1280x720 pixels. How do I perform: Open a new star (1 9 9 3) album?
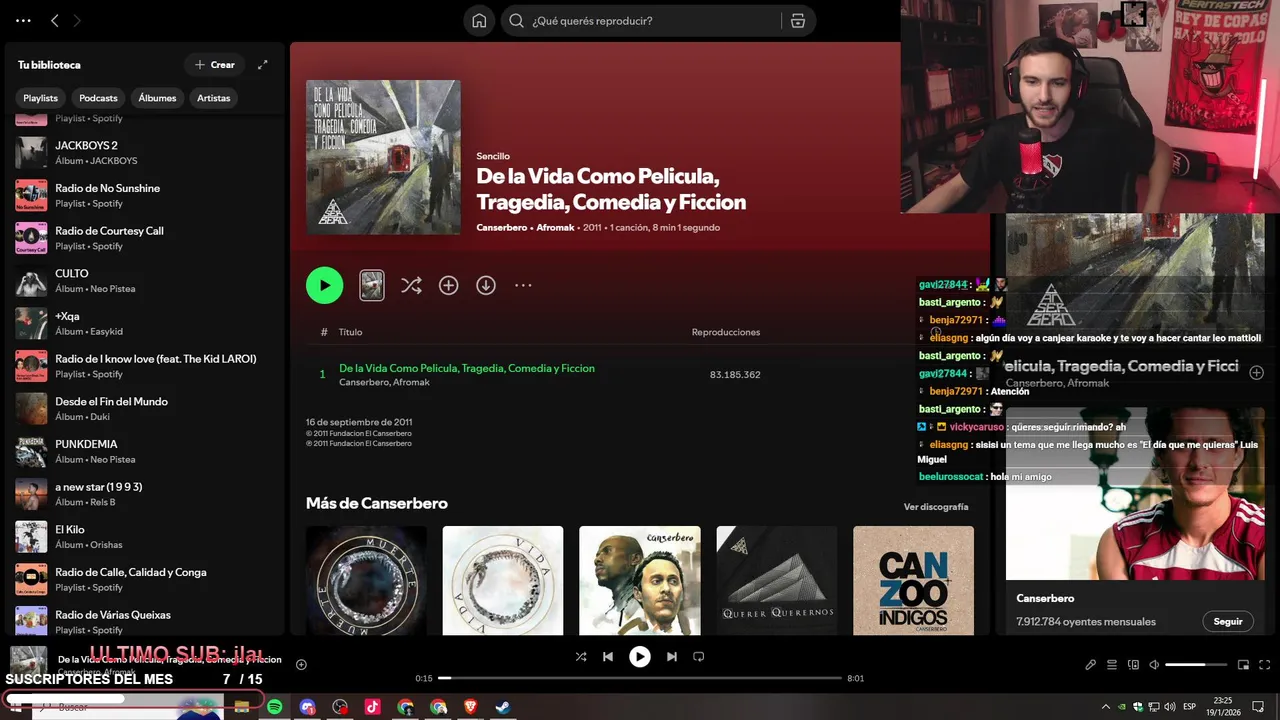click(x=145, y=494)
